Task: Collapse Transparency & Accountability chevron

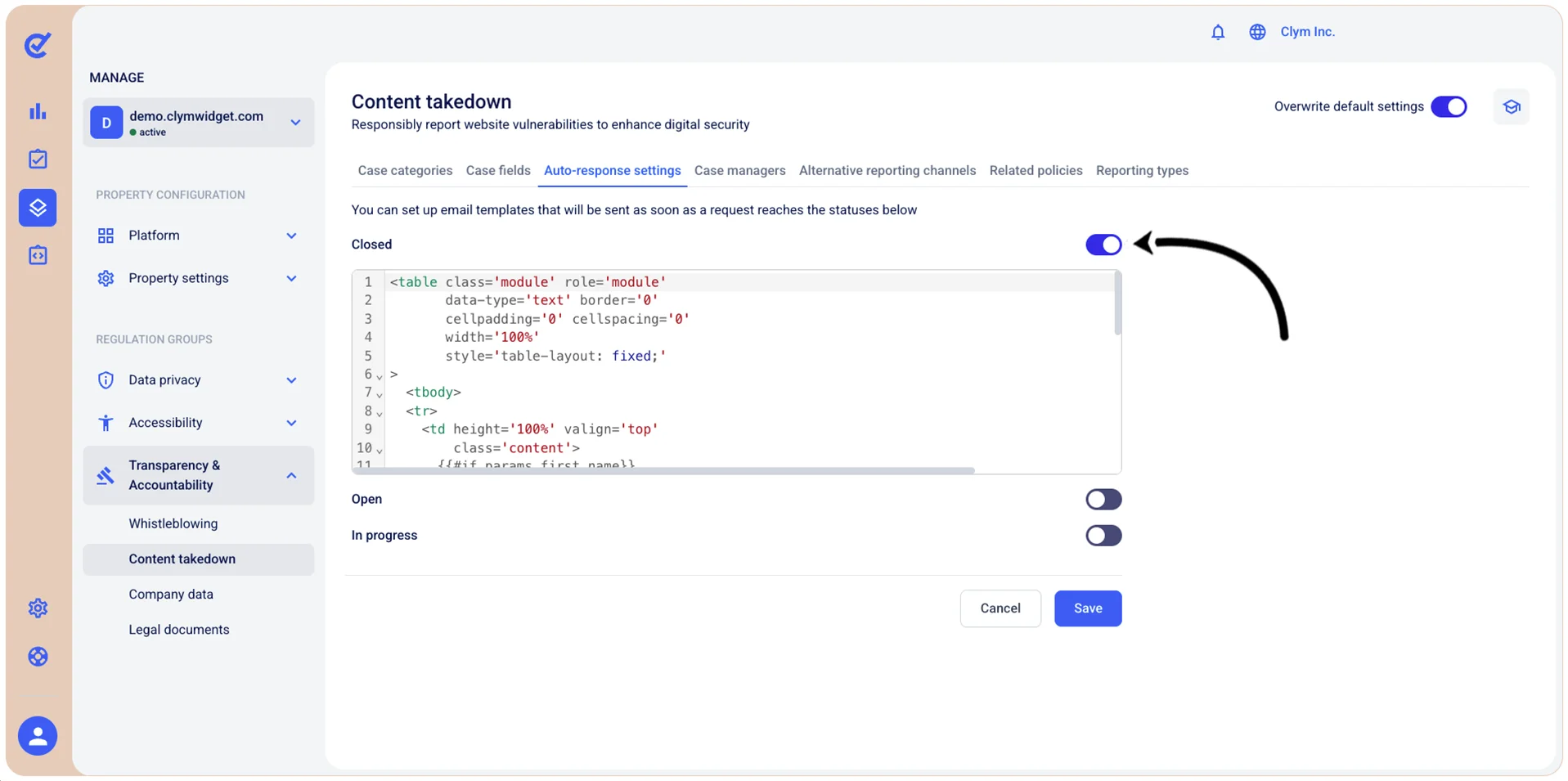Action: click(x=291, y=475)
